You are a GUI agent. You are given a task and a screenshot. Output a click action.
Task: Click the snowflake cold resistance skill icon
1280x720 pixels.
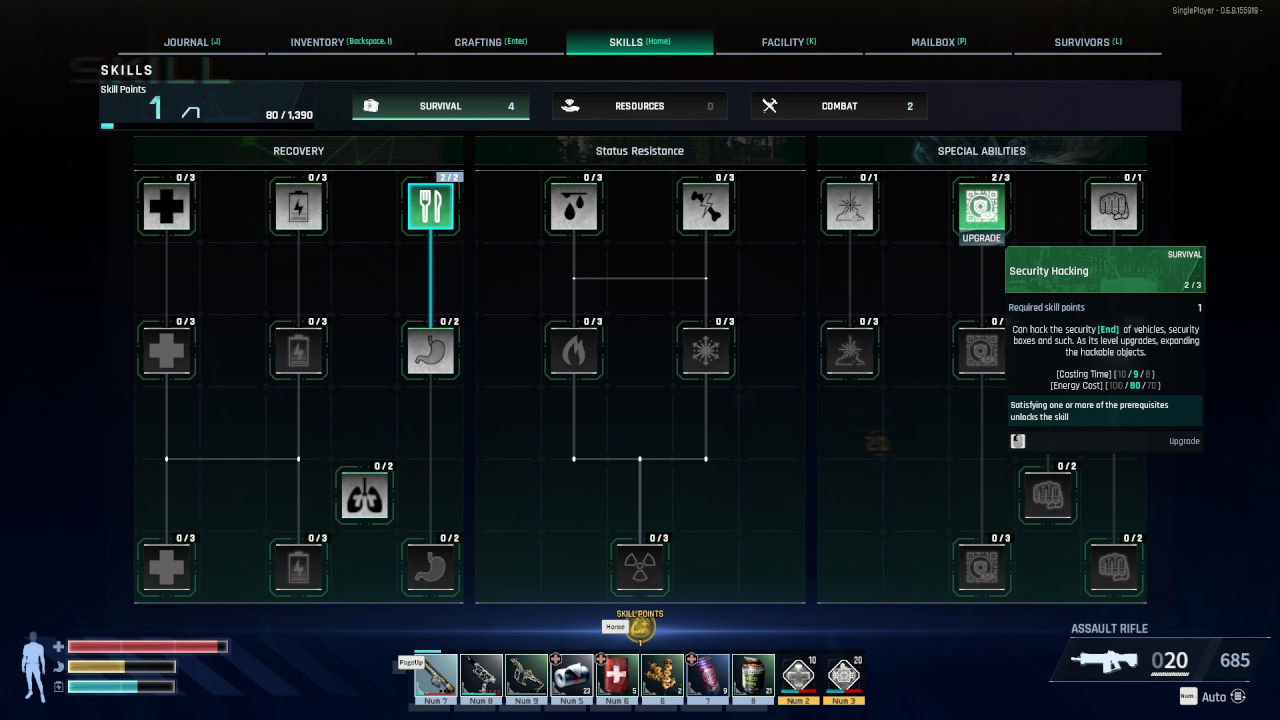coord(705,351)
